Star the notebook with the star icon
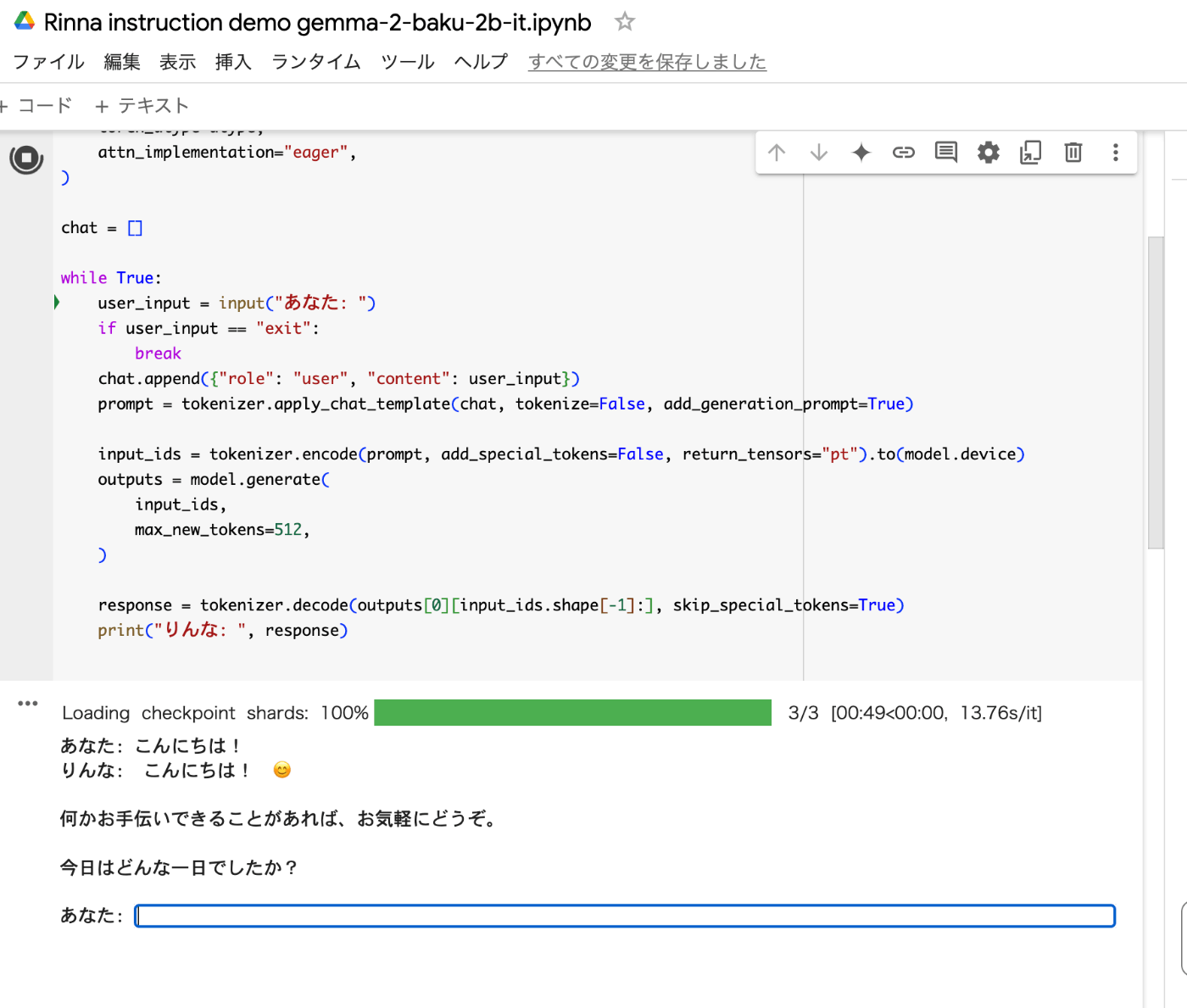Screen dimensions: 1187x1008 (625, 21)
